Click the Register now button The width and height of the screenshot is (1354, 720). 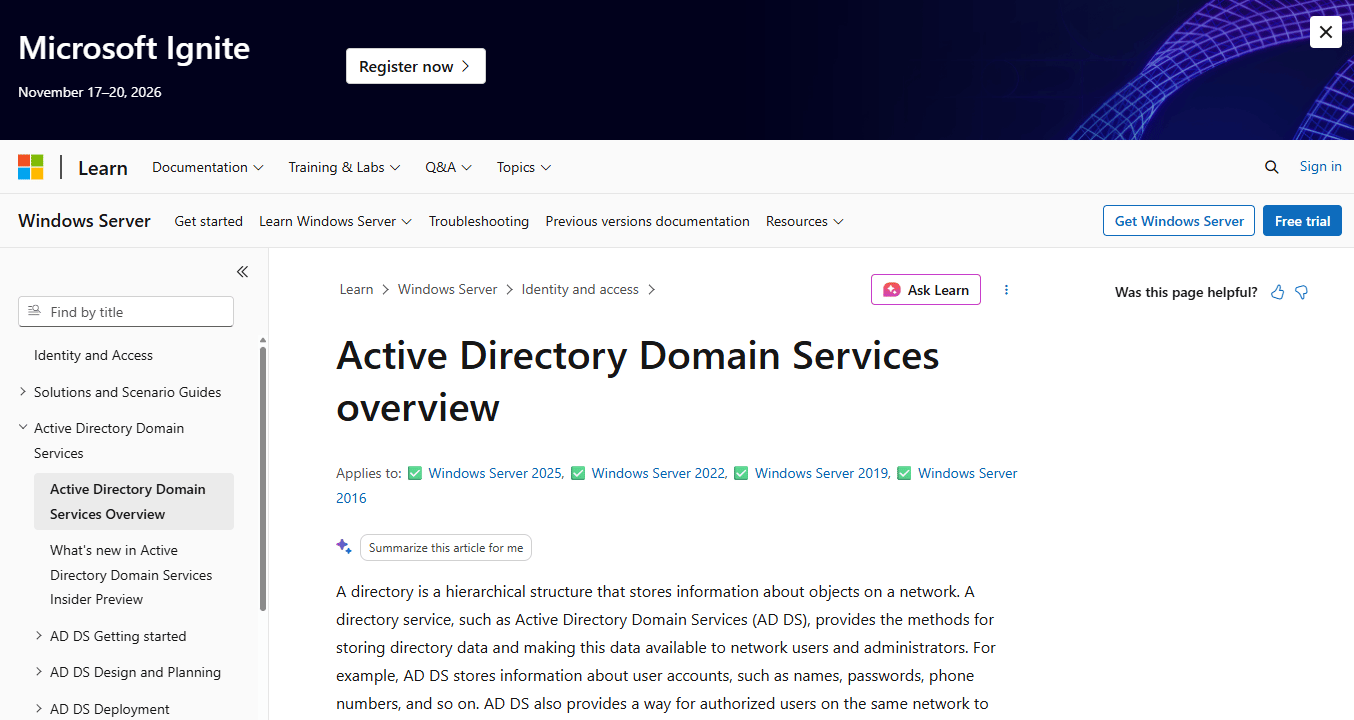tap(416, 66)
